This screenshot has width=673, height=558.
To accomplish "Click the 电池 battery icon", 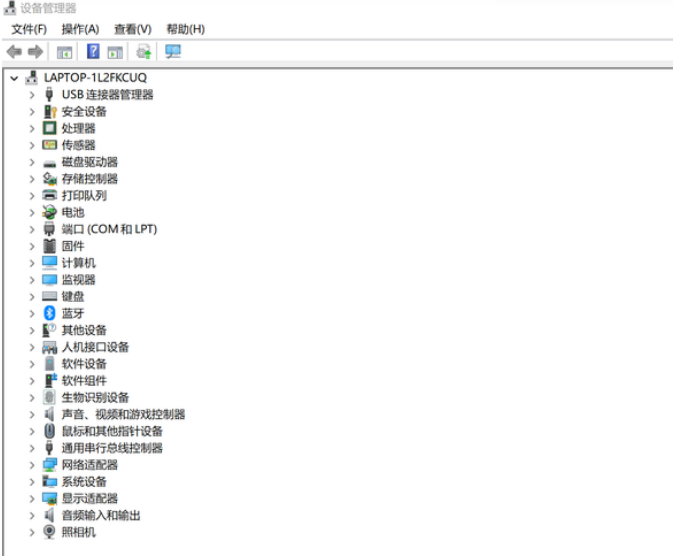I will coord(49,212).
